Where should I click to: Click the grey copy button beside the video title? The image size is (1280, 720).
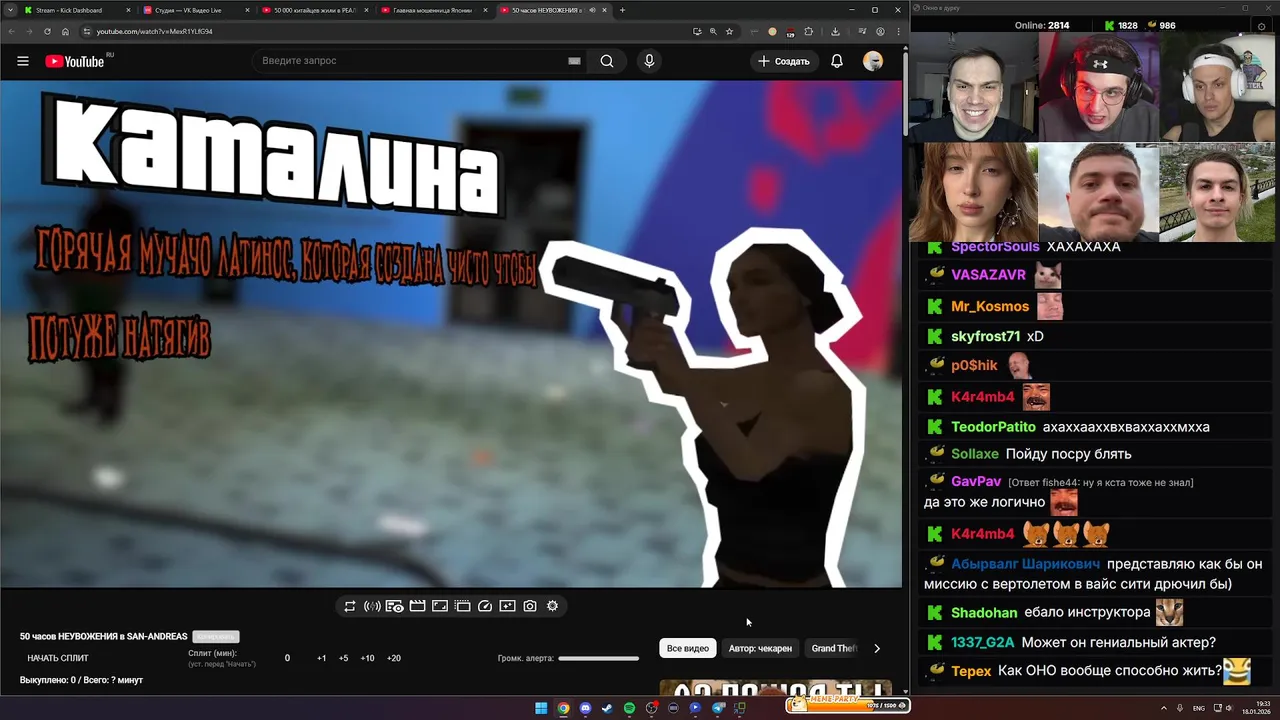(x=216, y=637)
